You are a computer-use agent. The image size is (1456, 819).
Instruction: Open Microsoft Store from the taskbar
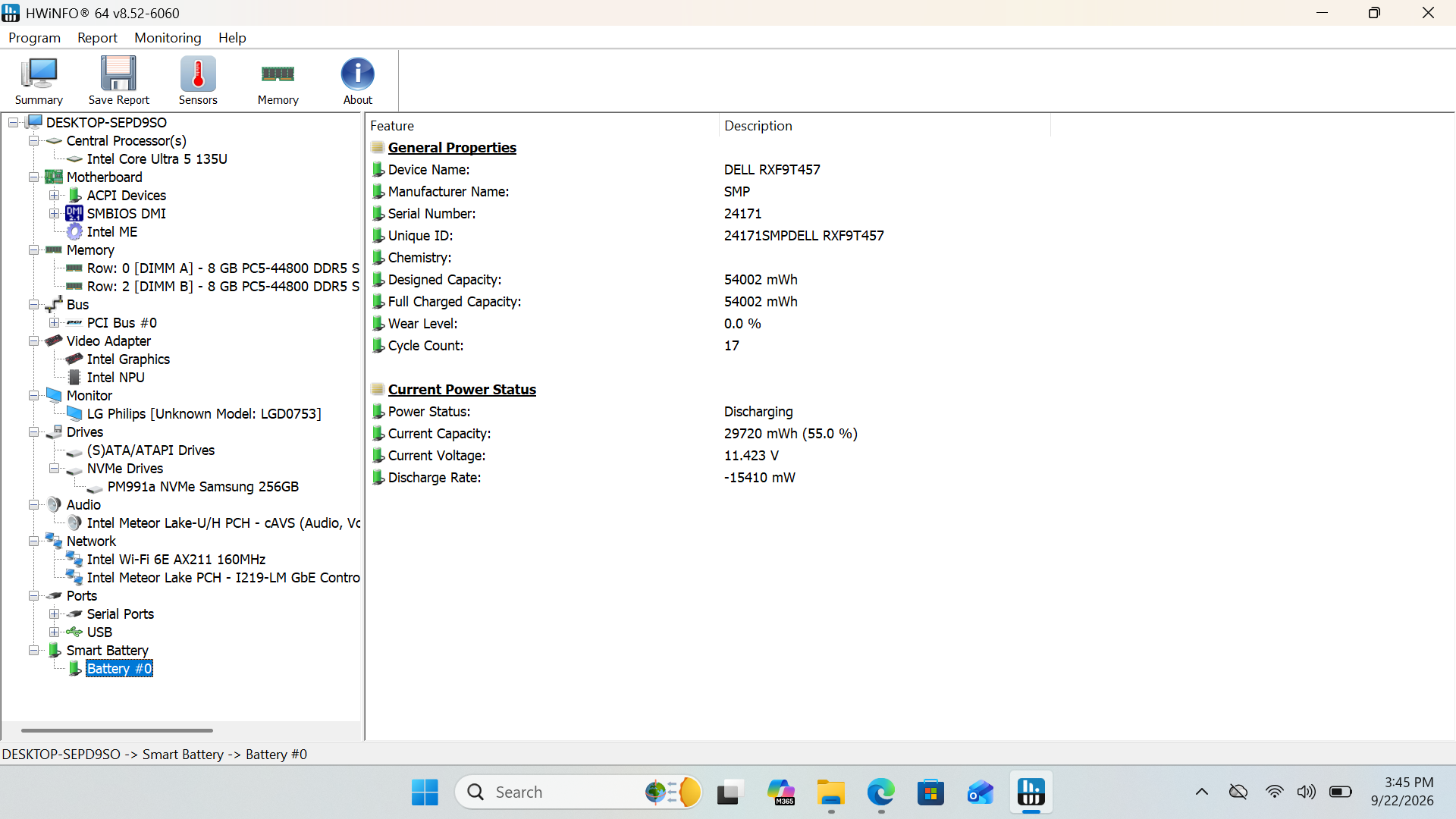pos(930,792)
